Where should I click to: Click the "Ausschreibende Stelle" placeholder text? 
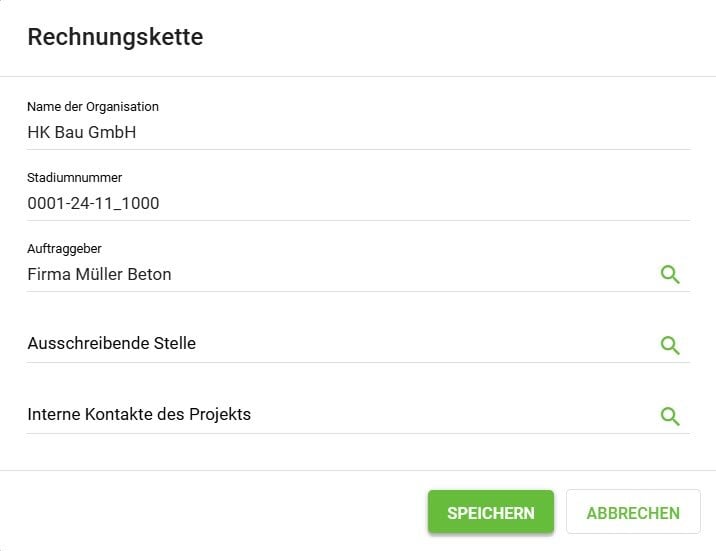pos(111,343)
